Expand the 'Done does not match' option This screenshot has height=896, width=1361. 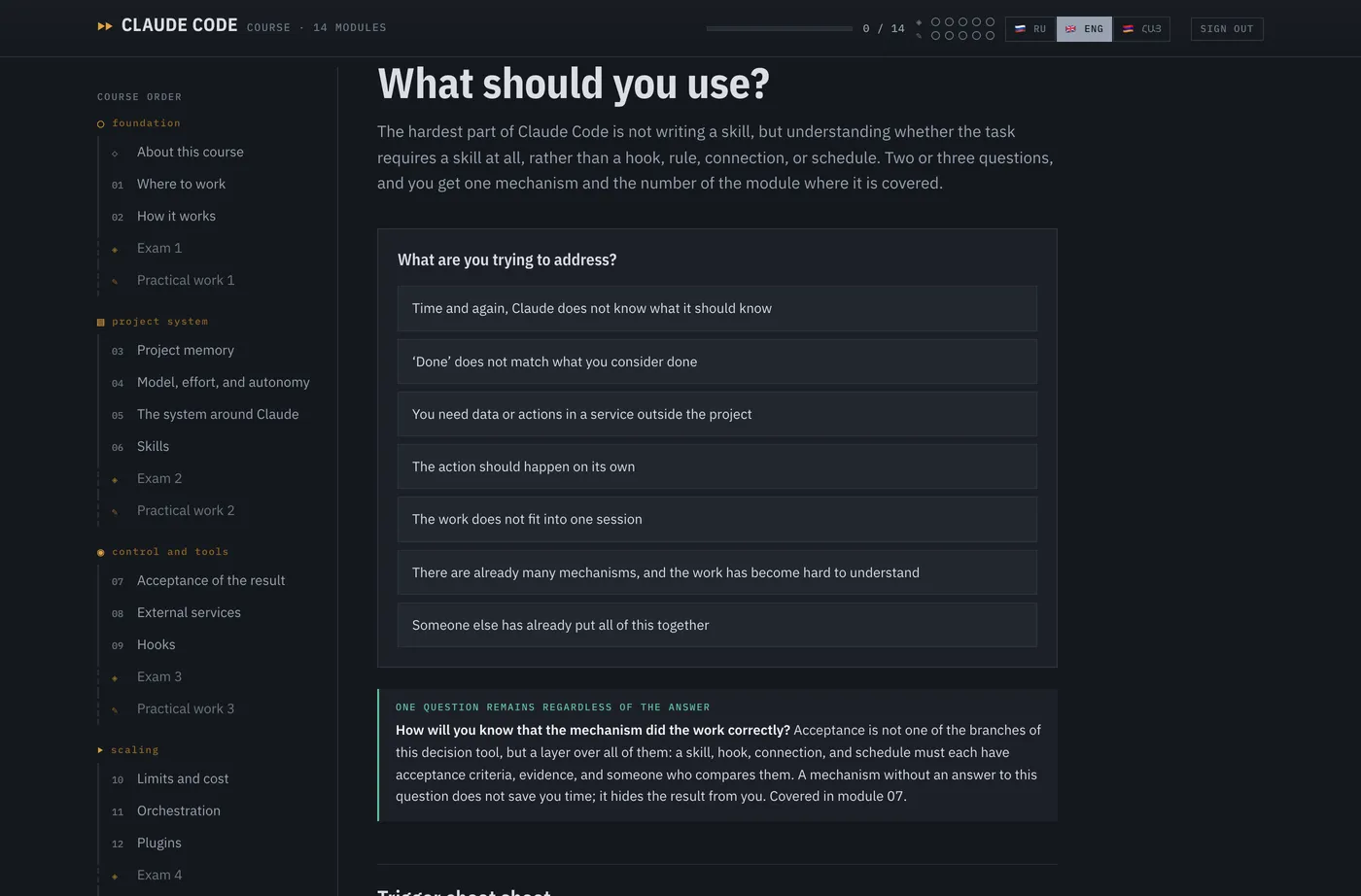(x=717, y=362)
